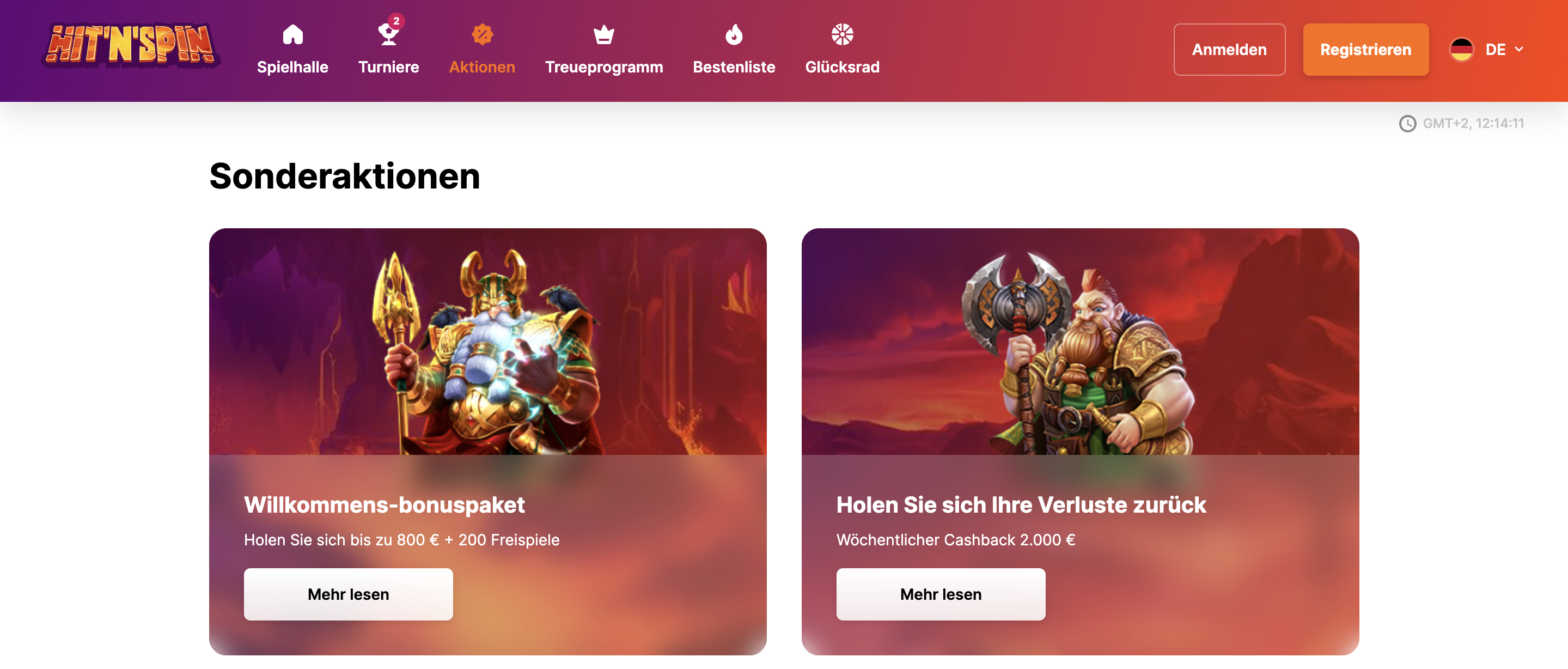Select the Aktionen percent badge icon
The height and width of the screenshot is (669, 1568).
[482, 35]
